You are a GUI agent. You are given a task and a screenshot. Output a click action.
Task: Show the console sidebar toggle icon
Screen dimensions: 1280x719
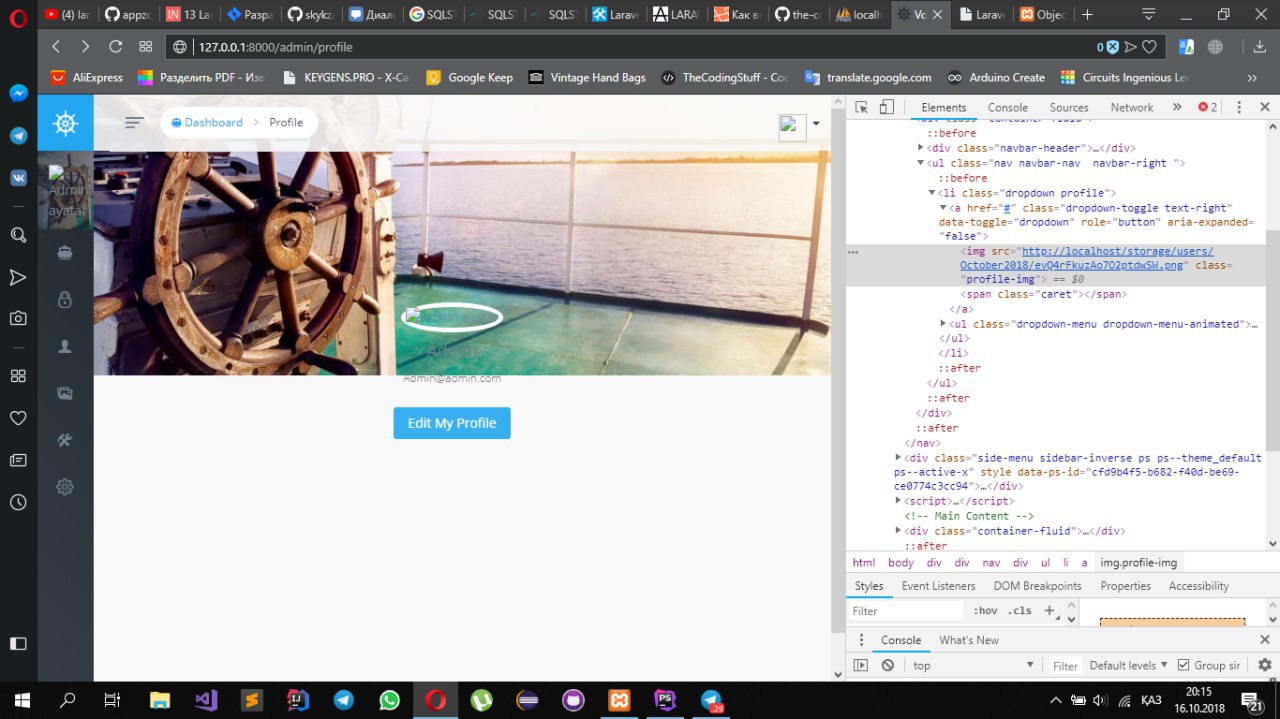(860, 665)
